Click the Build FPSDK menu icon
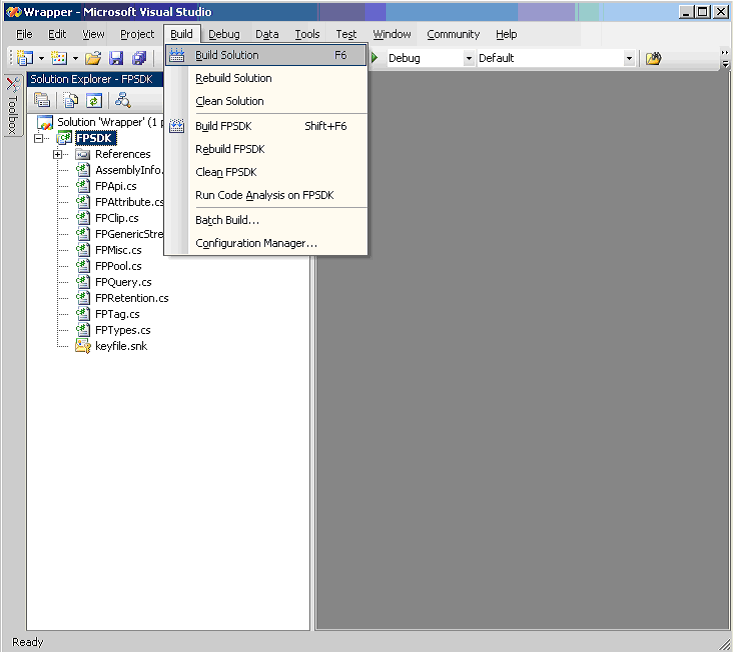Image resolution: width=733 pixels, height=652 pixels. point(177,126)
